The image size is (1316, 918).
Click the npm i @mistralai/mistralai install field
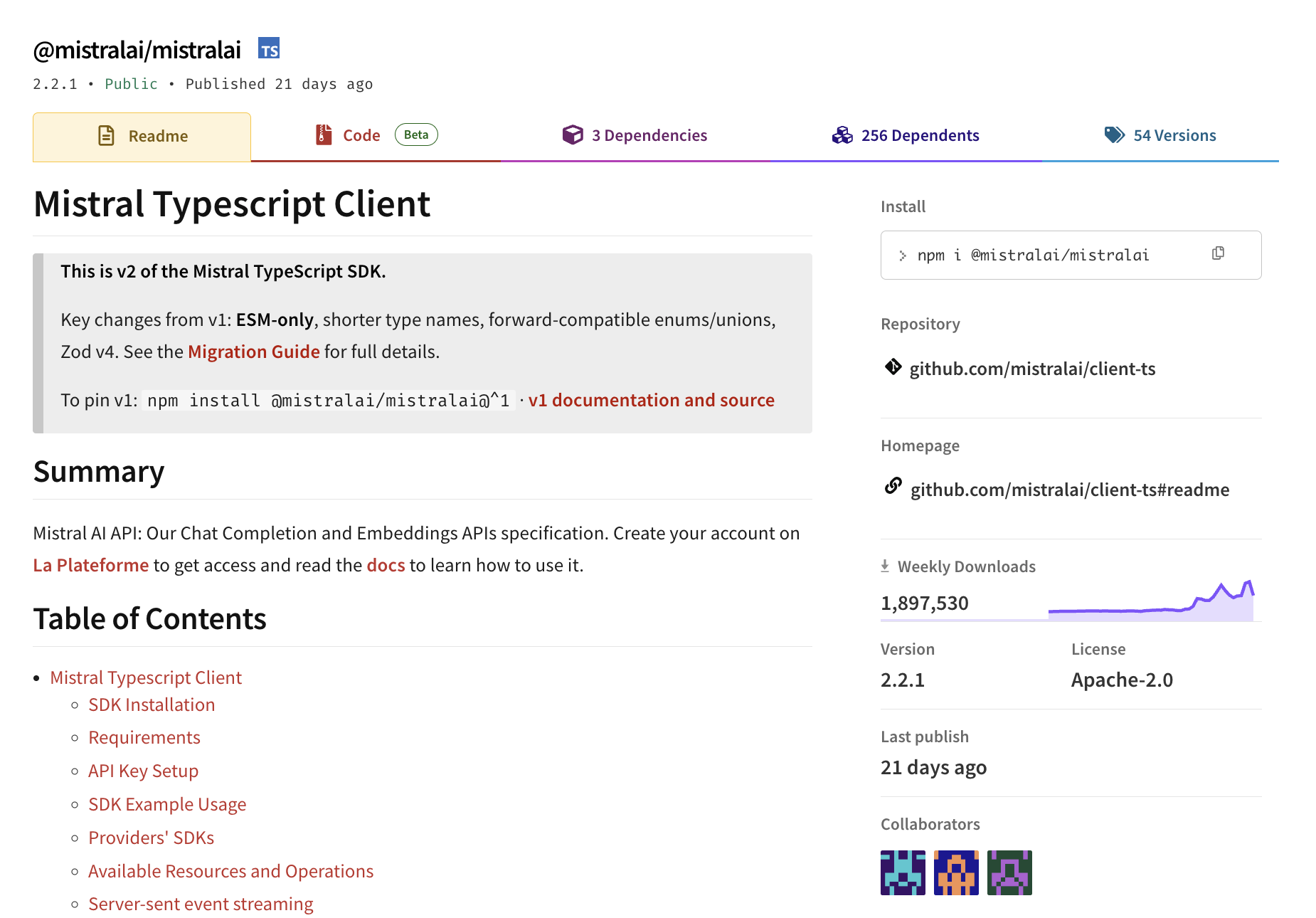tap(1071, 255)
